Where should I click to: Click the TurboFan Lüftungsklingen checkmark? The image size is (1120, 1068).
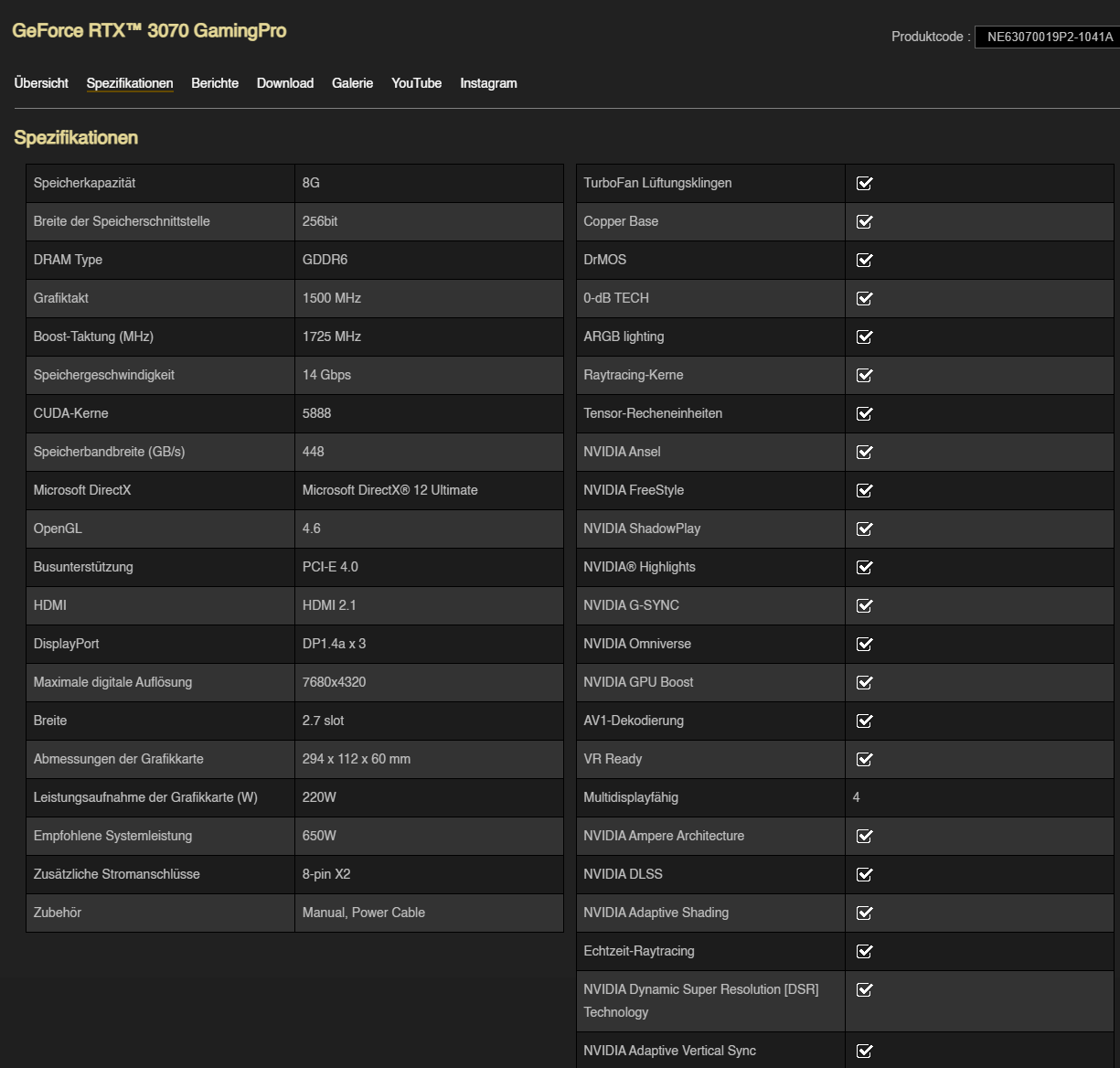[865, 183]
